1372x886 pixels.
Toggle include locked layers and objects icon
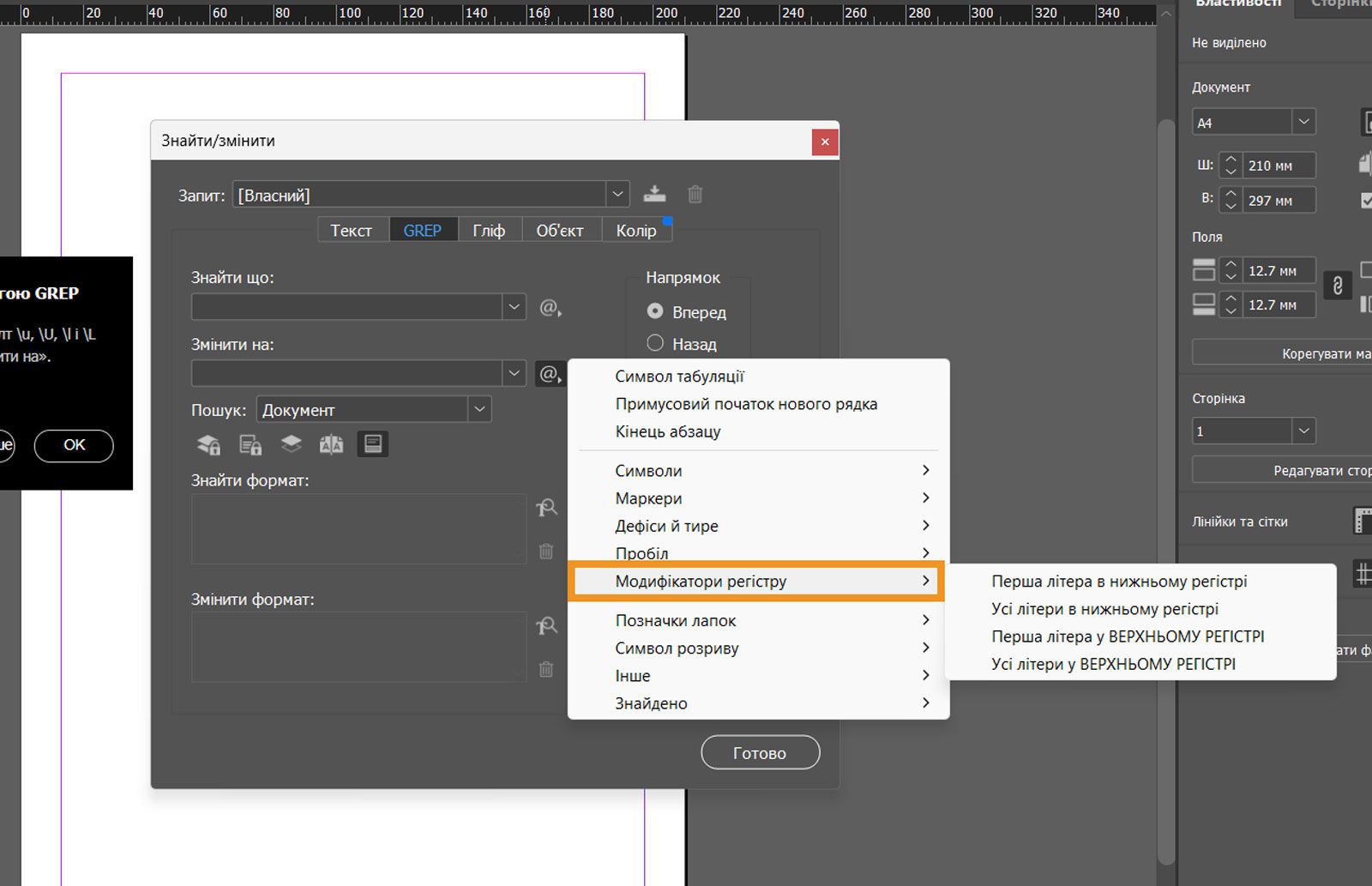click(x=208, y=444)
